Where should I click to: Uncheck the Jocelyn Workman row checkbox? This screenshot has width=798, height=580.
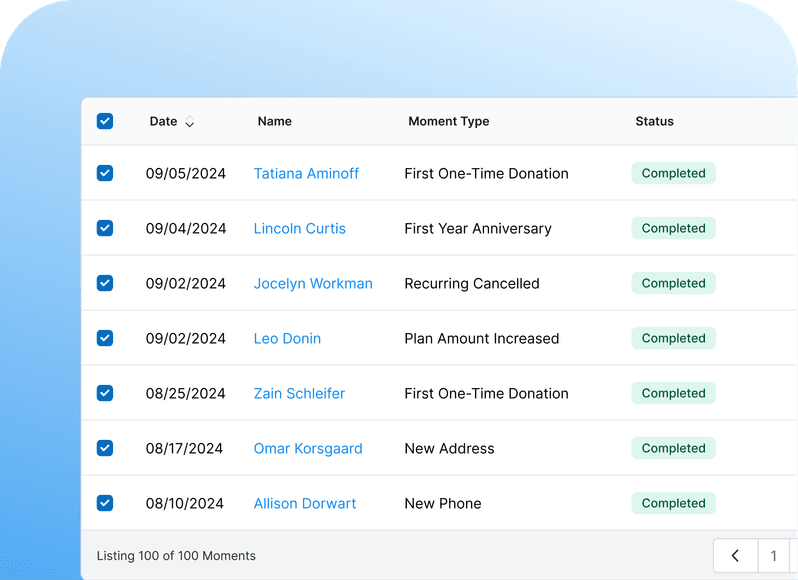pos(105,283)
